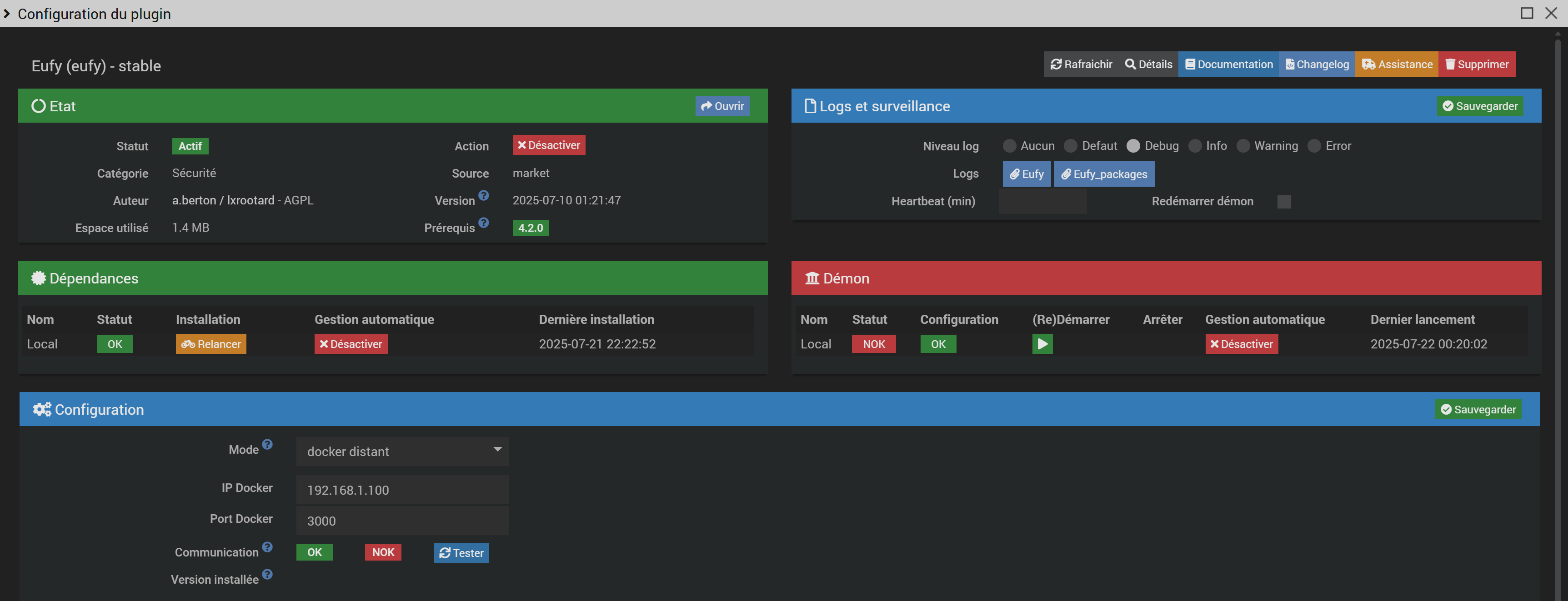
Task: Open the Changelog page
Action: click(x=1317, y=65)
